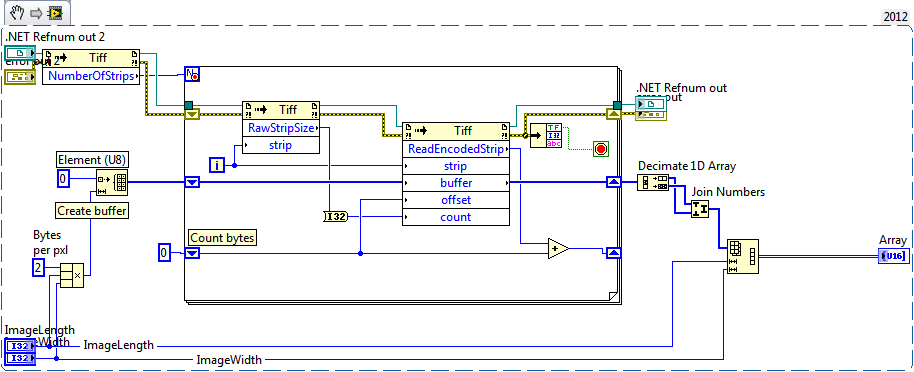Click the Count bytes shift register left terminal
The image size is (914, 372).
pos(192,253)
